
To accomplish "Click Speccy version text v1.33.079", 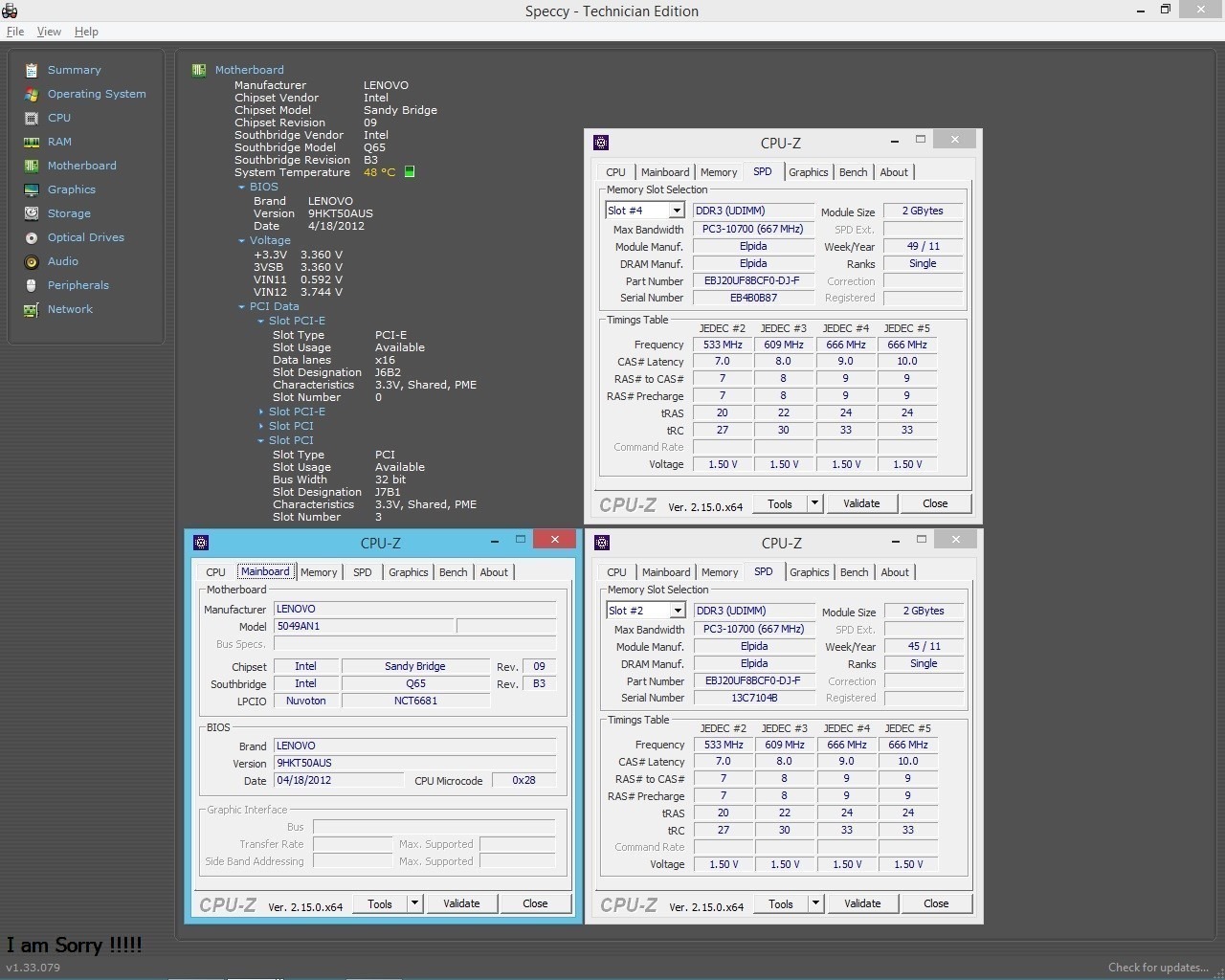I will pyautogui.click(x=33, y=968).
